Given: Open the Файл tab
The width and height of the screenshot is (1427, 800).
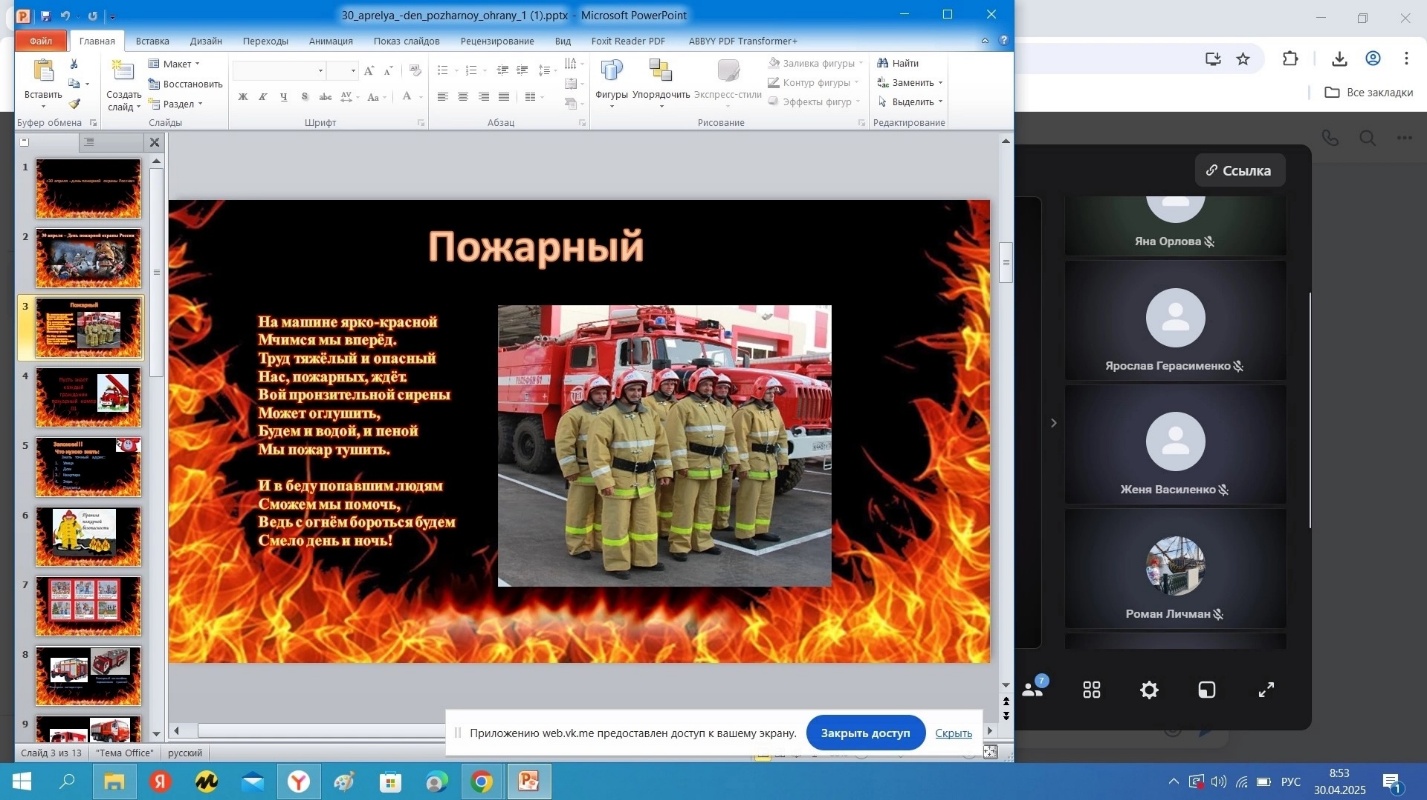Looking at the screenshot, I should point(41,41).
